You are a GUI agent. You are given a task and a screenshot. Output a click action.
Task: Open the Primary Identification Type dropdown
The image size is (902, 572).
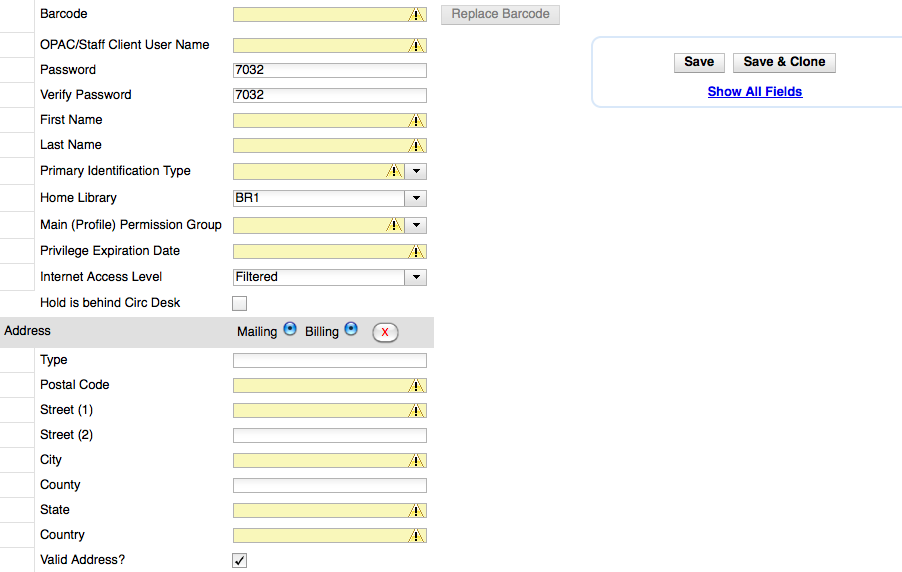[x=416, y=172]
